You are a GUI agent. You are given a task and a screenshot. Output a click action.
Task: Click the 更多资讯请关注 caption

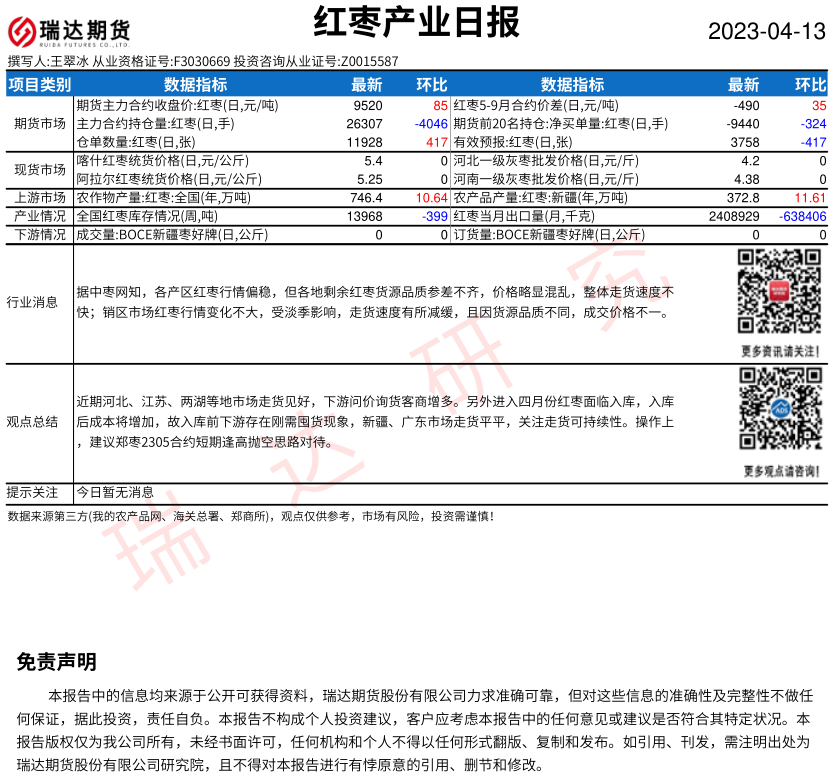click(780, 351)
